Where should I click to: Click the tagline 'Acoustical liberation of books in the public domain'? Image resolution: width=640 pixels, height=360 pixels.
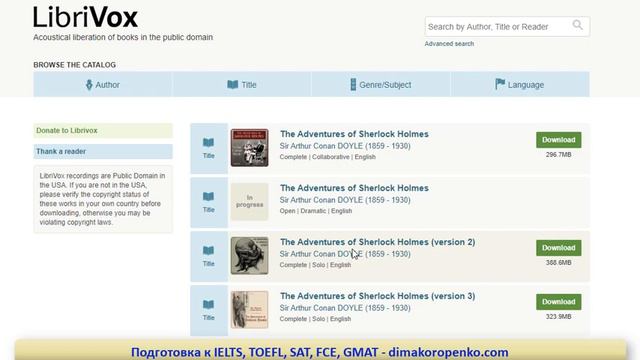(123, 37)
